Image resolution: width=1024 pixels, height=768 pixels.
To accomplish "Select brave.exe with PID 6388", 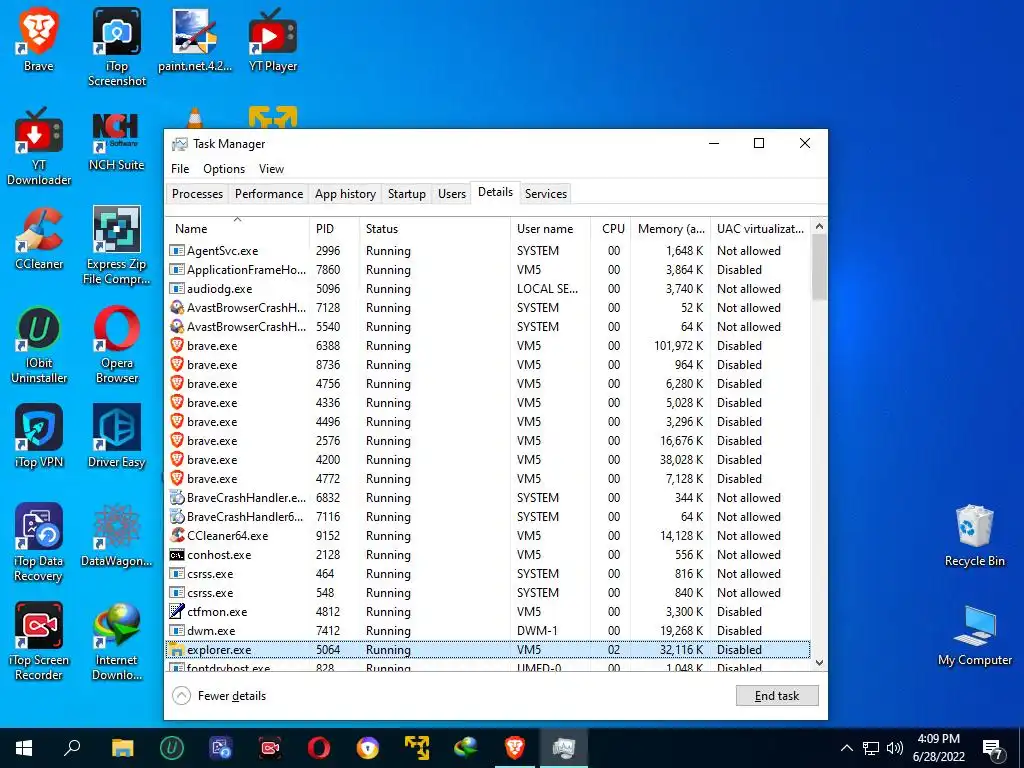I will point(488,345).
